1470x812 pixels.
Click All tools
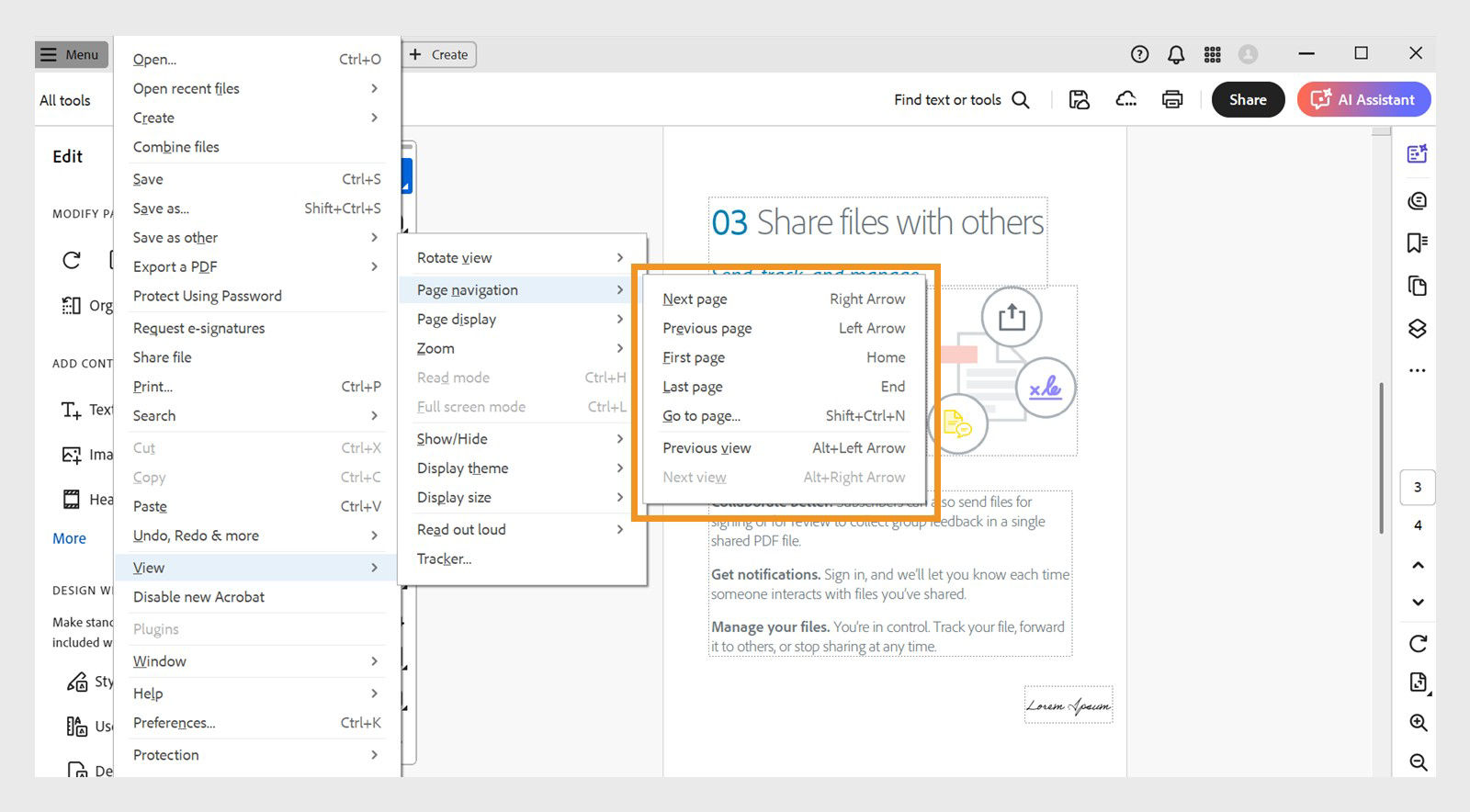pos(64,100)
